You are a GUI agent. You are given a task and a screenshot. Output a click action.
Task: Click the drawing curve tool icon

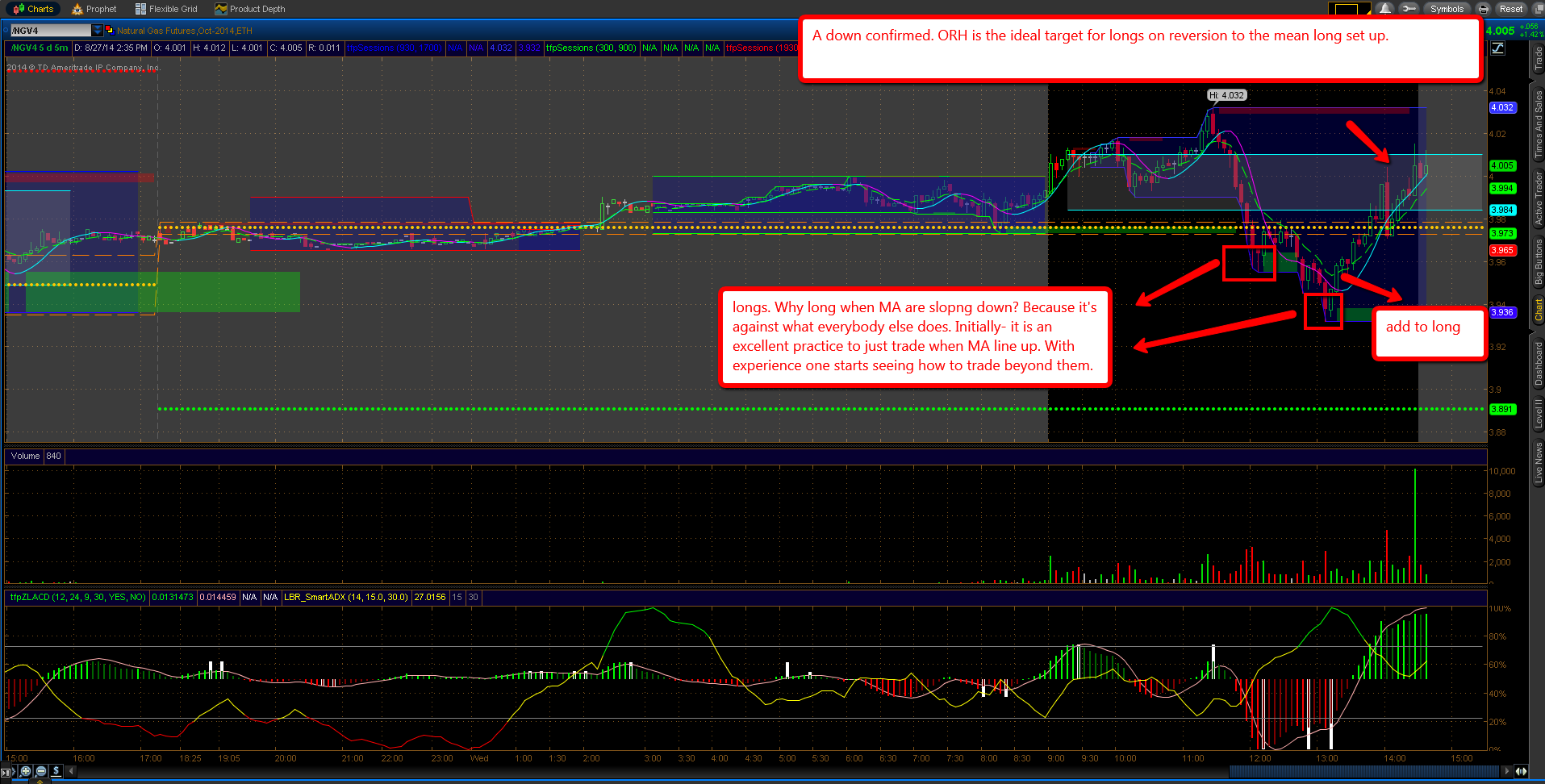tap(1498, 48)
